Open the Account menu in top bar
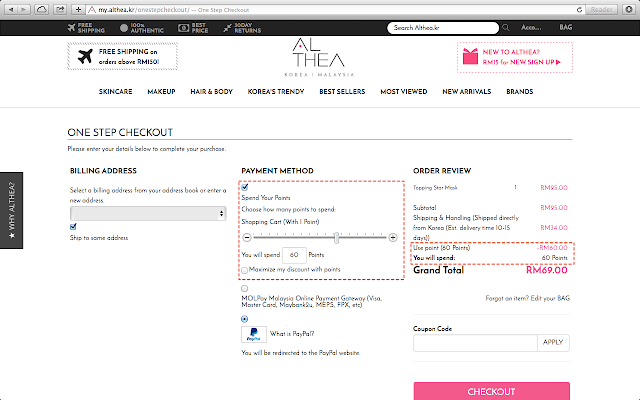 point(531,27)
